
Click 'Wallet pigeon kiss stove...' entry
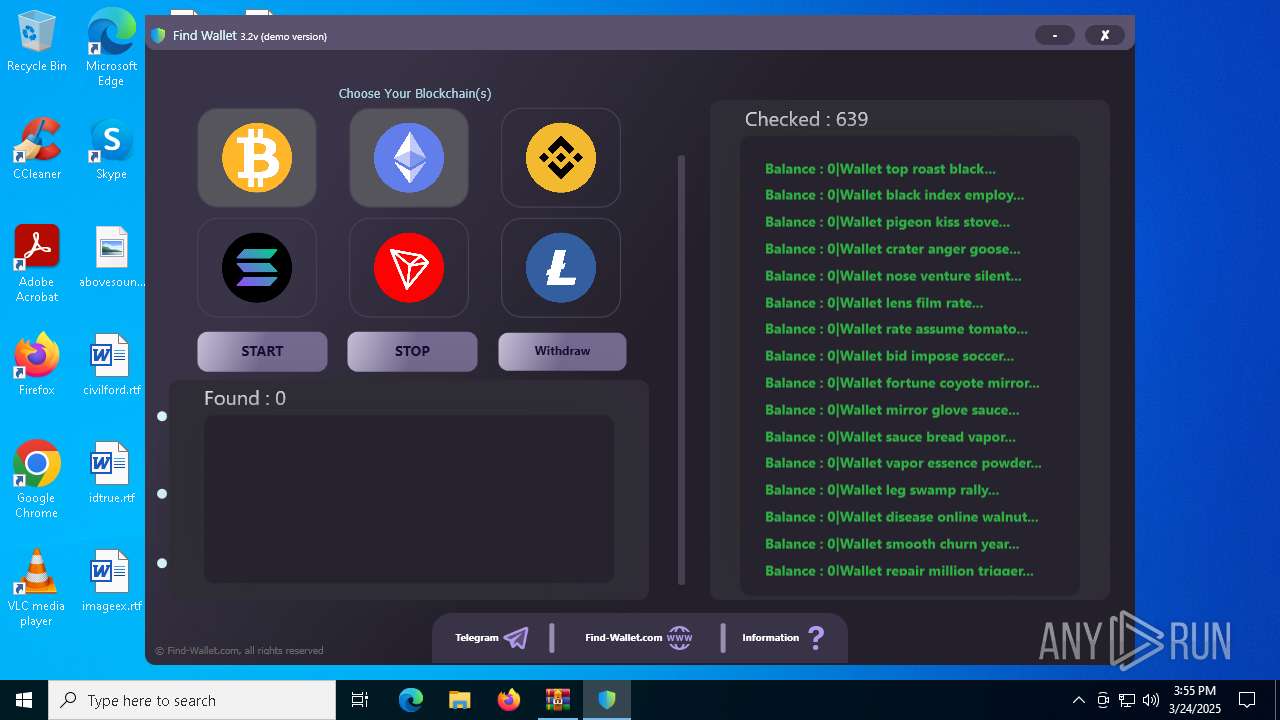coord(887,222)
